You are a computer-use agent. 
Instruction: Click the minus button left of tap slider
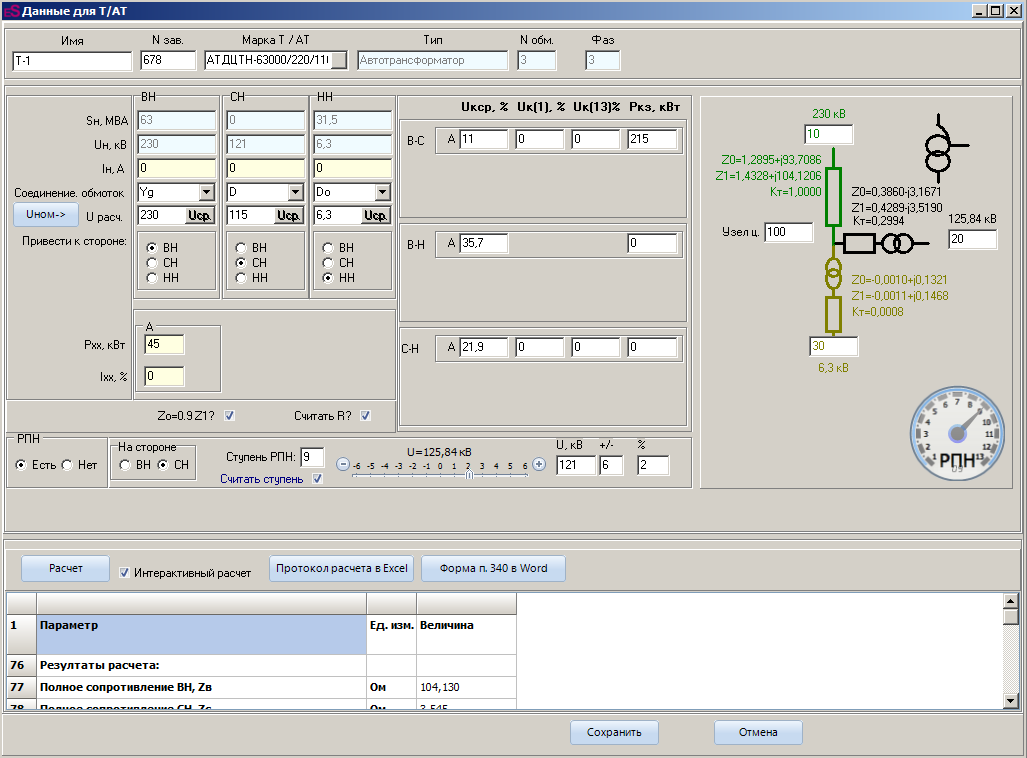pyautogui.click(x=343, y=464)
